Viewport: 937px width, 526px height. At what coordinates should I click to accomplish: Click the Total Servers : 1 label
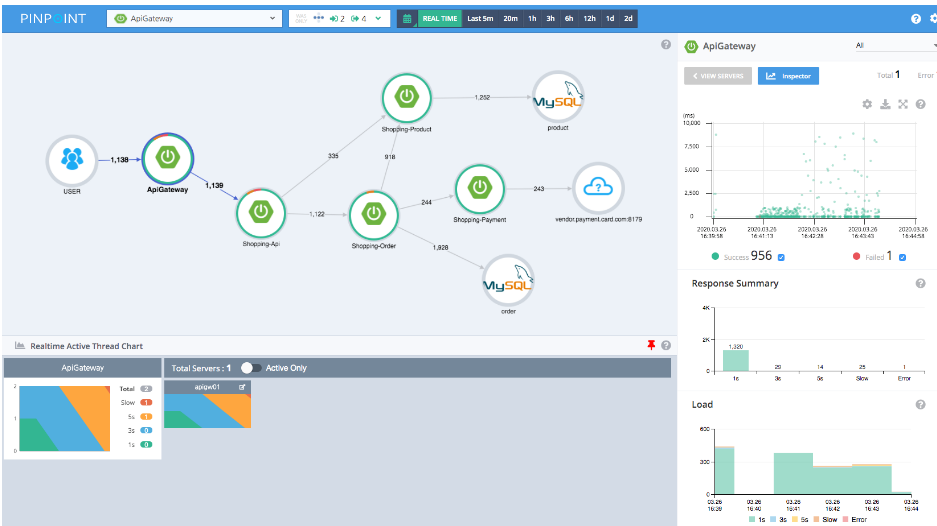tap(201, 368)
